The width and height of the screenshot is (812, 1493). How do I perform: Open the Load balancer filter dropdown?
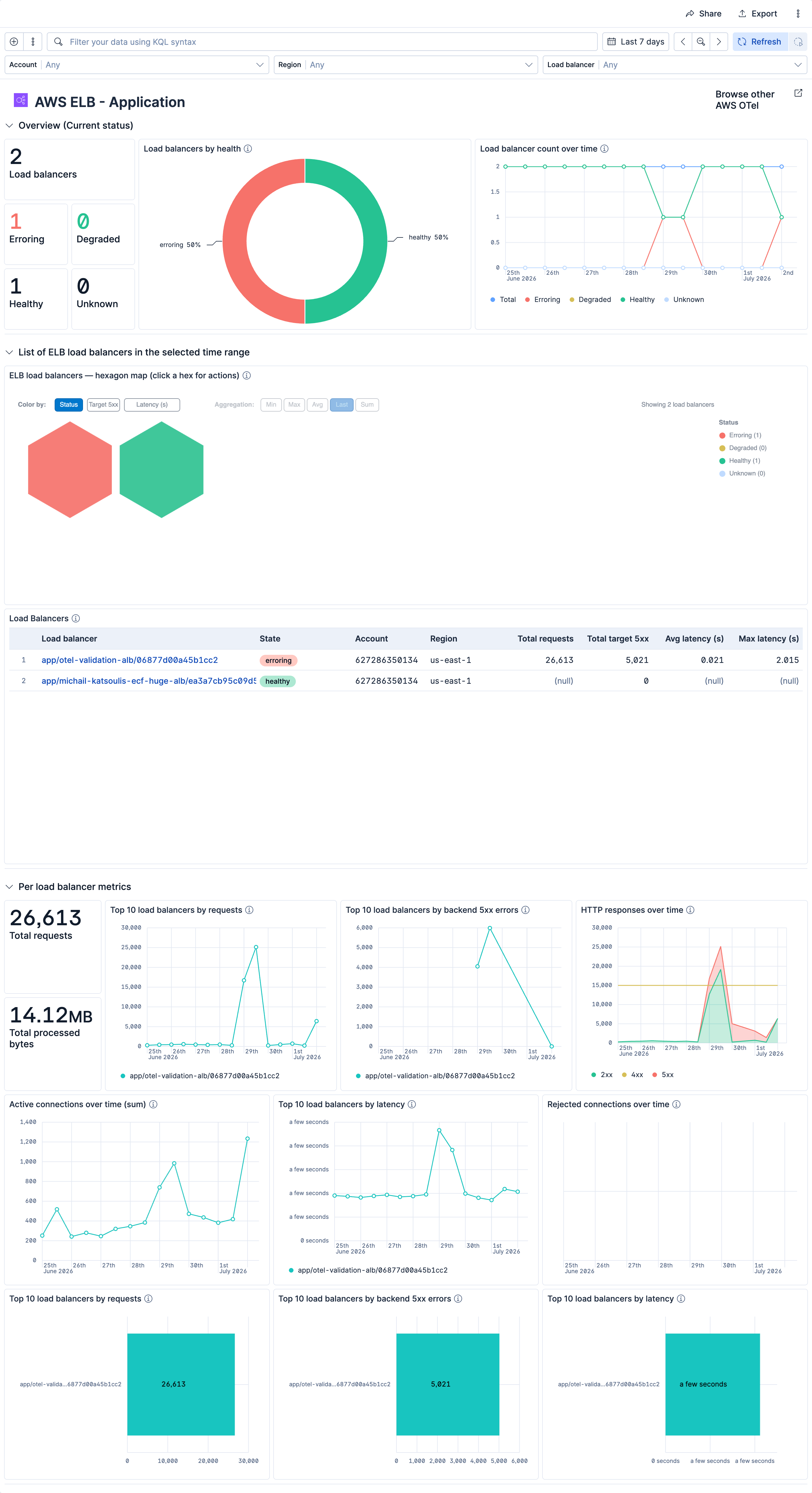[x=675, y=65]
